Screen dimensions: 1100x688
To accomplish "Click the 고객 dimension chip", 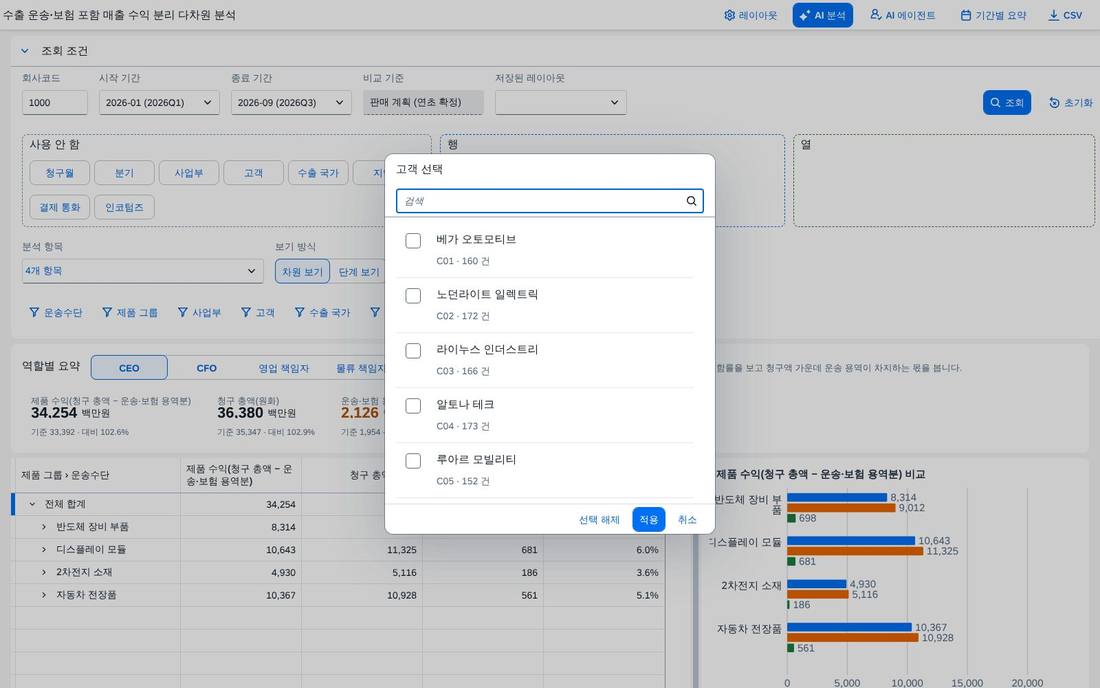I will pyautogui.click(x=253, y=173).
